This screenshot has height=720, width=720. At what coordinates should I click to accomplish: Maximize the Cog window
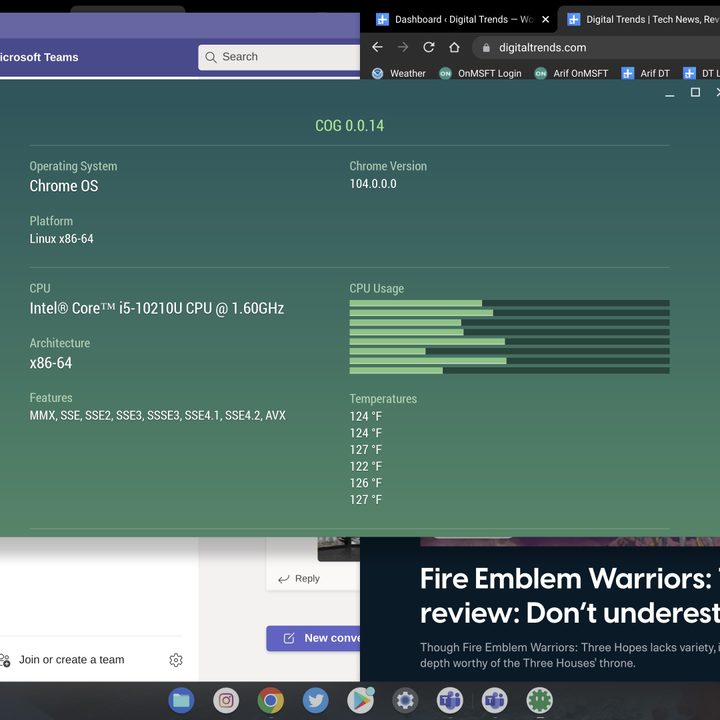pos(695,92)
